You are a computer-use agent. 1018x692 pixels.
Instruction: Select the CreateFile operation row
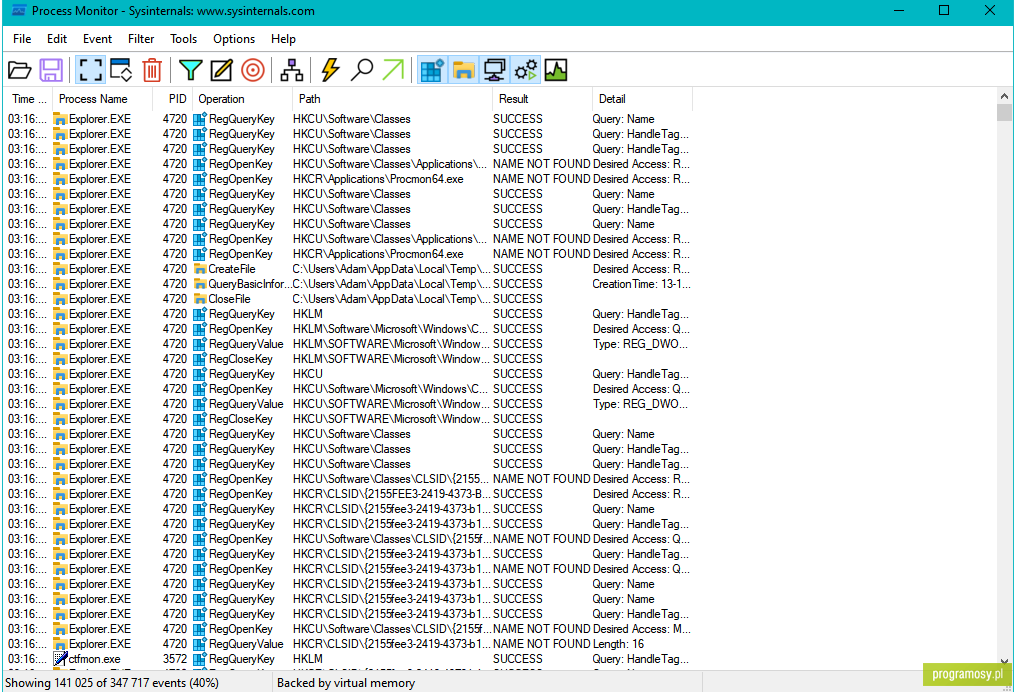click(x=349, y=269)
